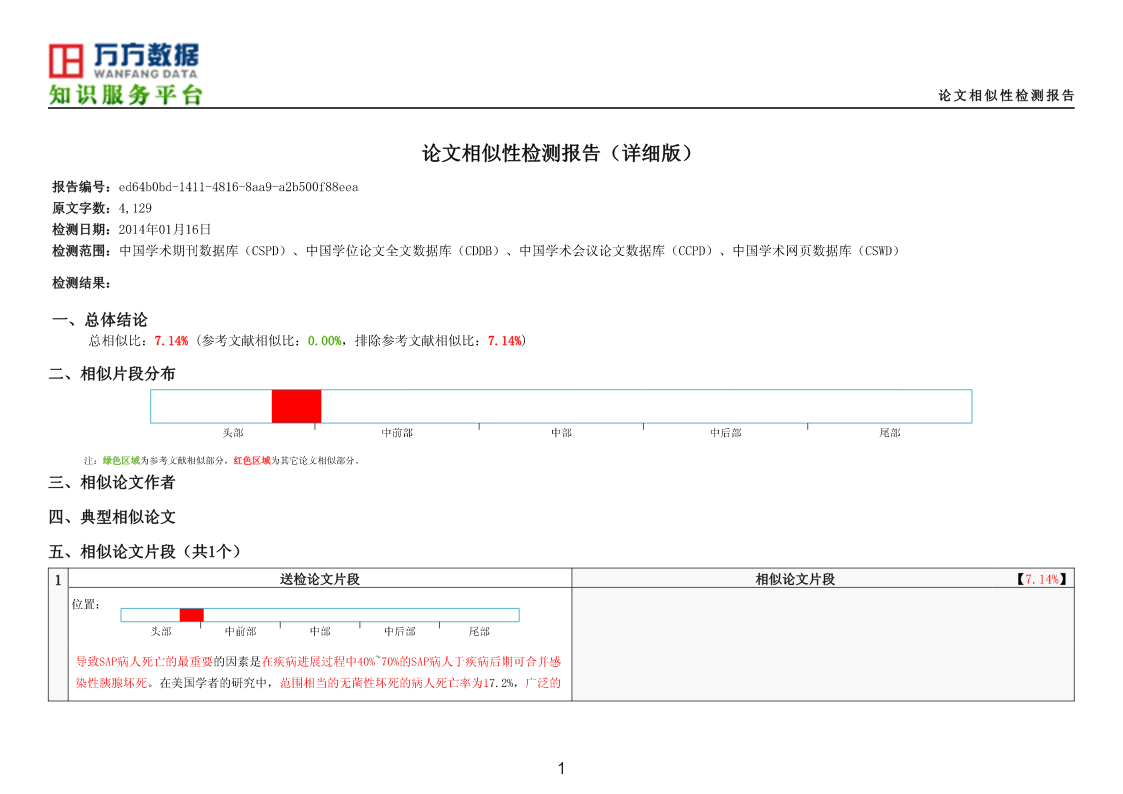The image size is (1123, 794).
Task: Click the 中国学术网页数据库（CSWD） text
Action: [818, 251]
